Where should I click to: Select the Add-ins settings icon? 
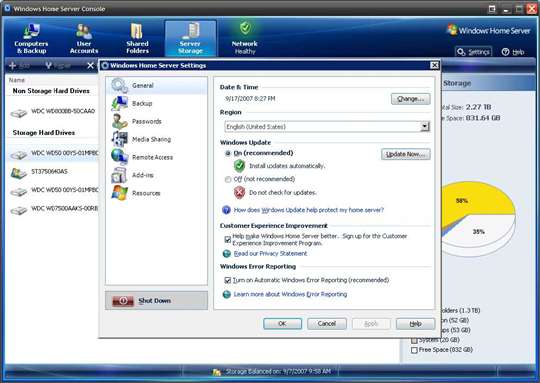(120, 175)
